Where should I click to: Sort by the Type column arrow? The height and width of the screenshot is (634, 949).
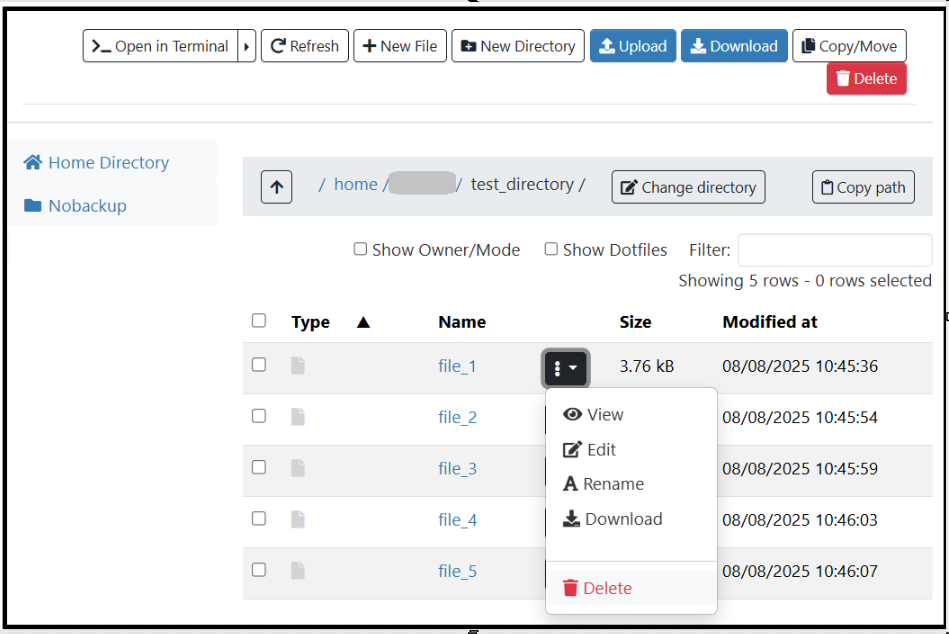tap(363, 322)
